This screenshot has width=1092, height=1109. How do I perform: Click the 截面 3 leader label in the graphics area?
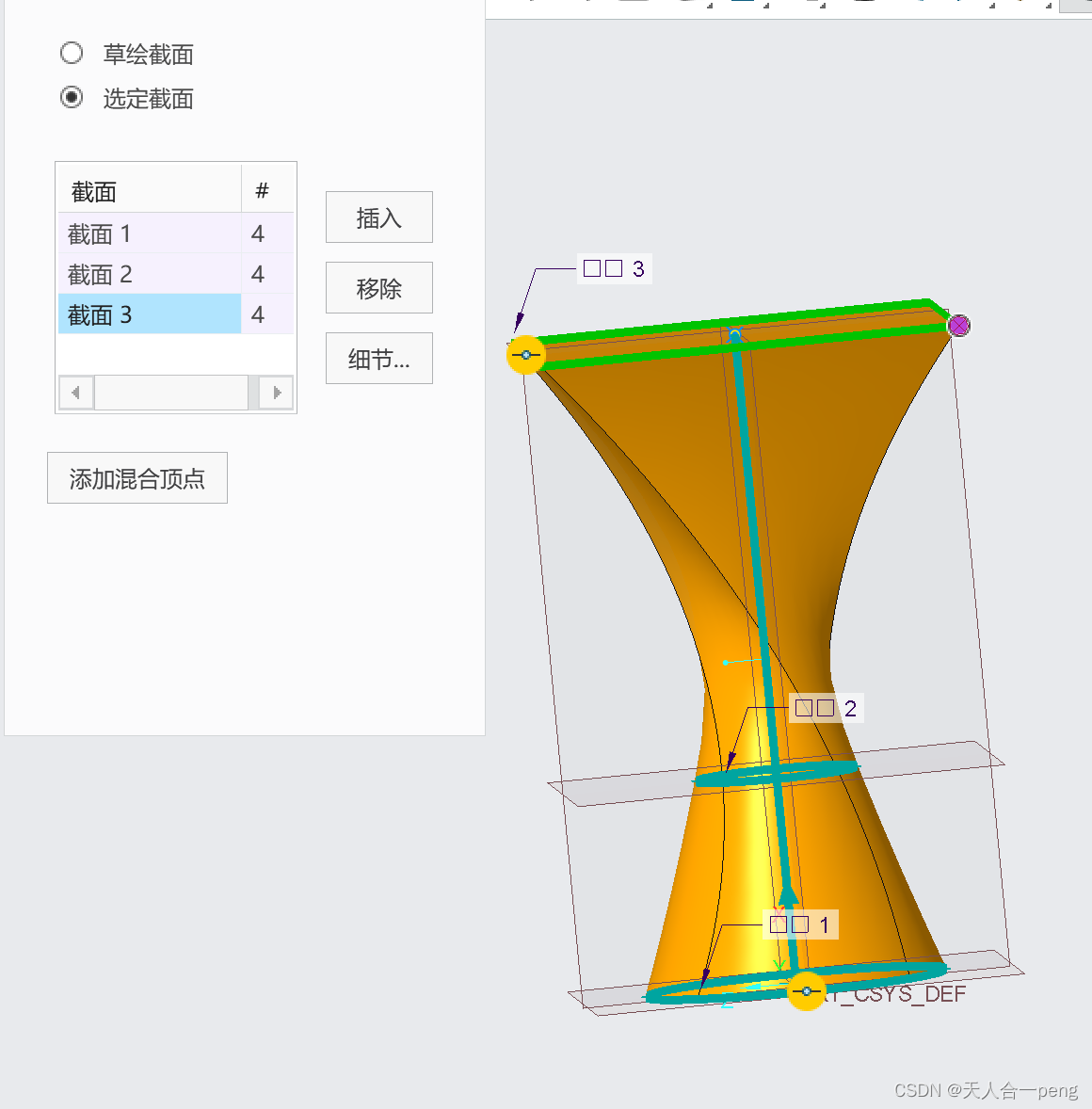(x=614, y=268)
